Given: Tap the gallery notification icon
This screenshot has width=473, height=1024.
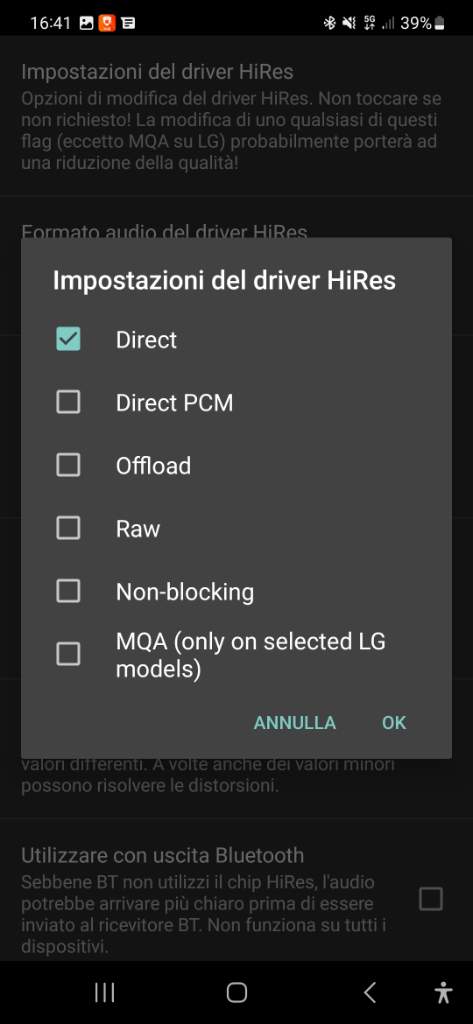Looking at the screenshot, I should pyautogui.click(x=86, y=24).
